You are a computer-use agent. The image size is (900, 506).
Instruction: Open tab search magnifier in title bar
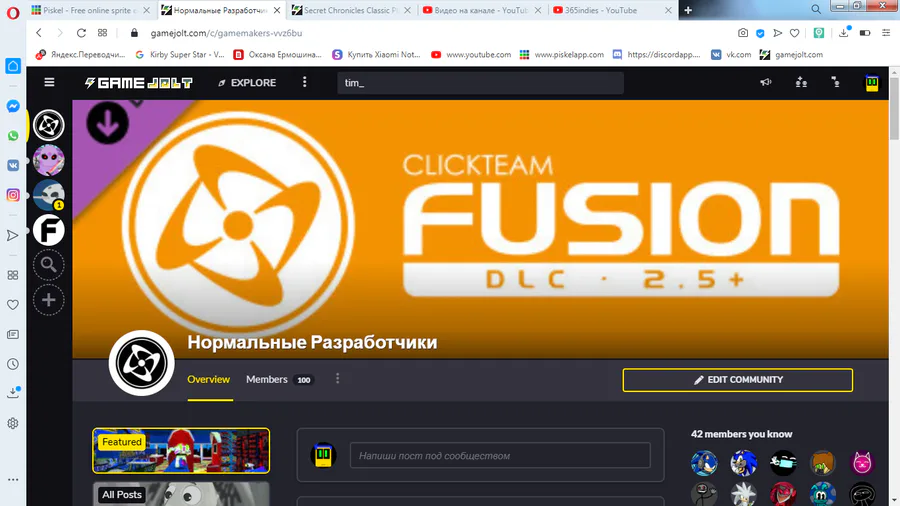pos(816,9)
